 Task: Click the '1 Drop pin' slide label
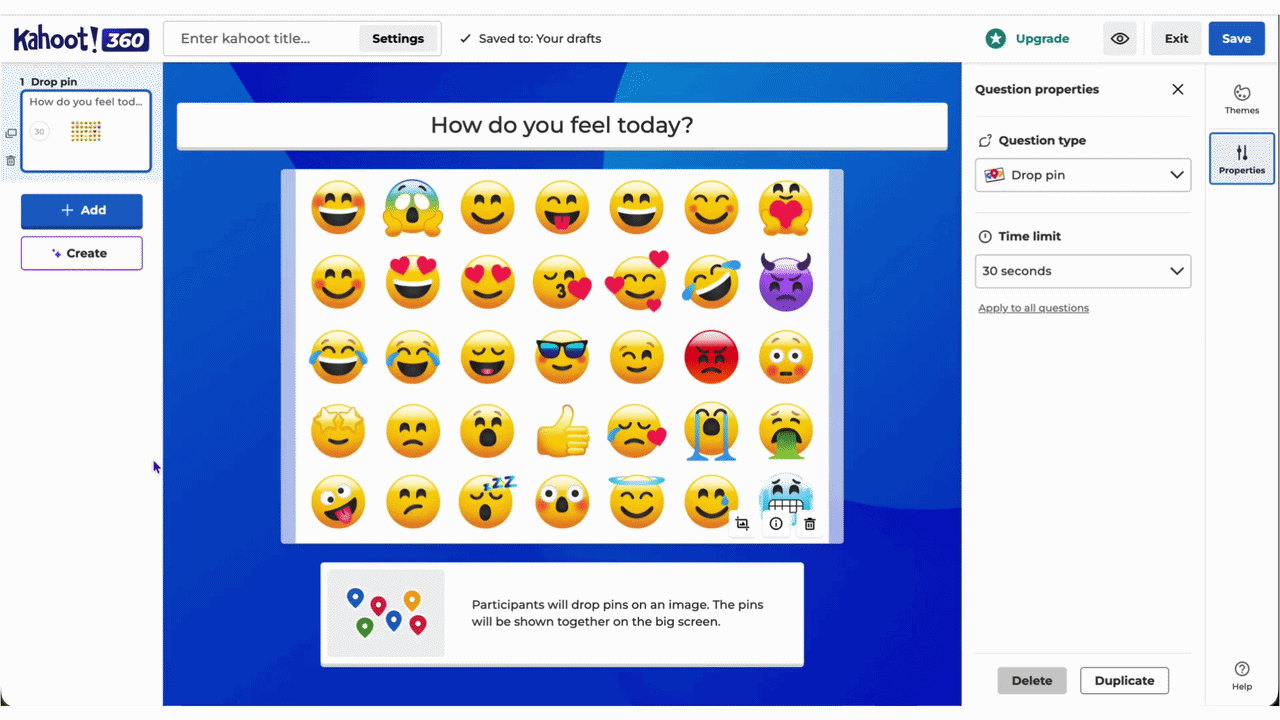[48, 82]
